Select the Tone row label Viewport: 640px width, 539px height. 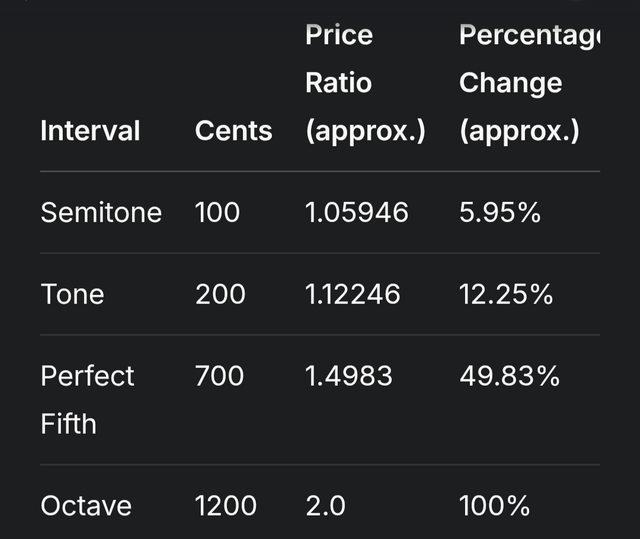pyautogui.click(x=72, y=294)
